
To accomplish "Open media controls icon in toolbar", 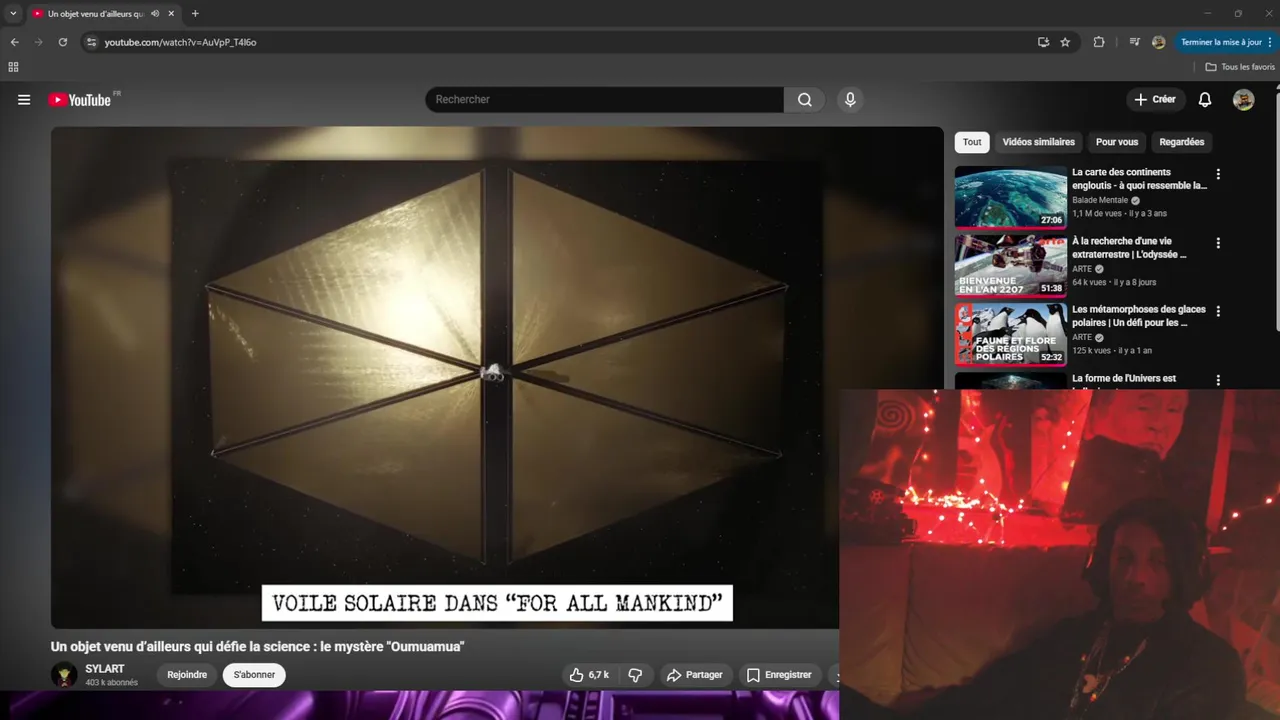I will coord(1134,42).
